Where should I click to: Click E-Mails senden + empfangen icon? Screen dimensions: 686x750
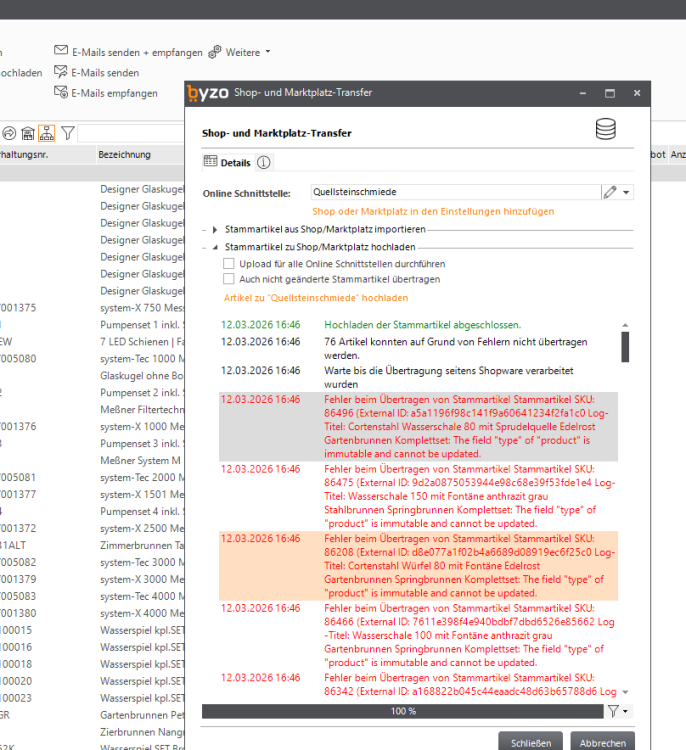pos(61,50)
